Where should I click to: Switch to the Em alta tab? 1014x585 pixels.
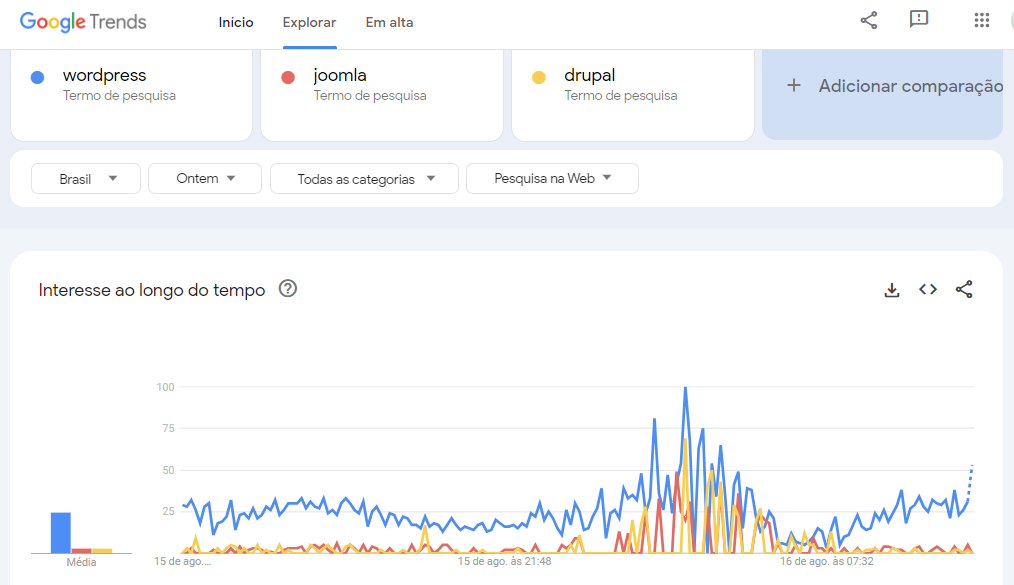pyautogui.click(x=389, y=21)
